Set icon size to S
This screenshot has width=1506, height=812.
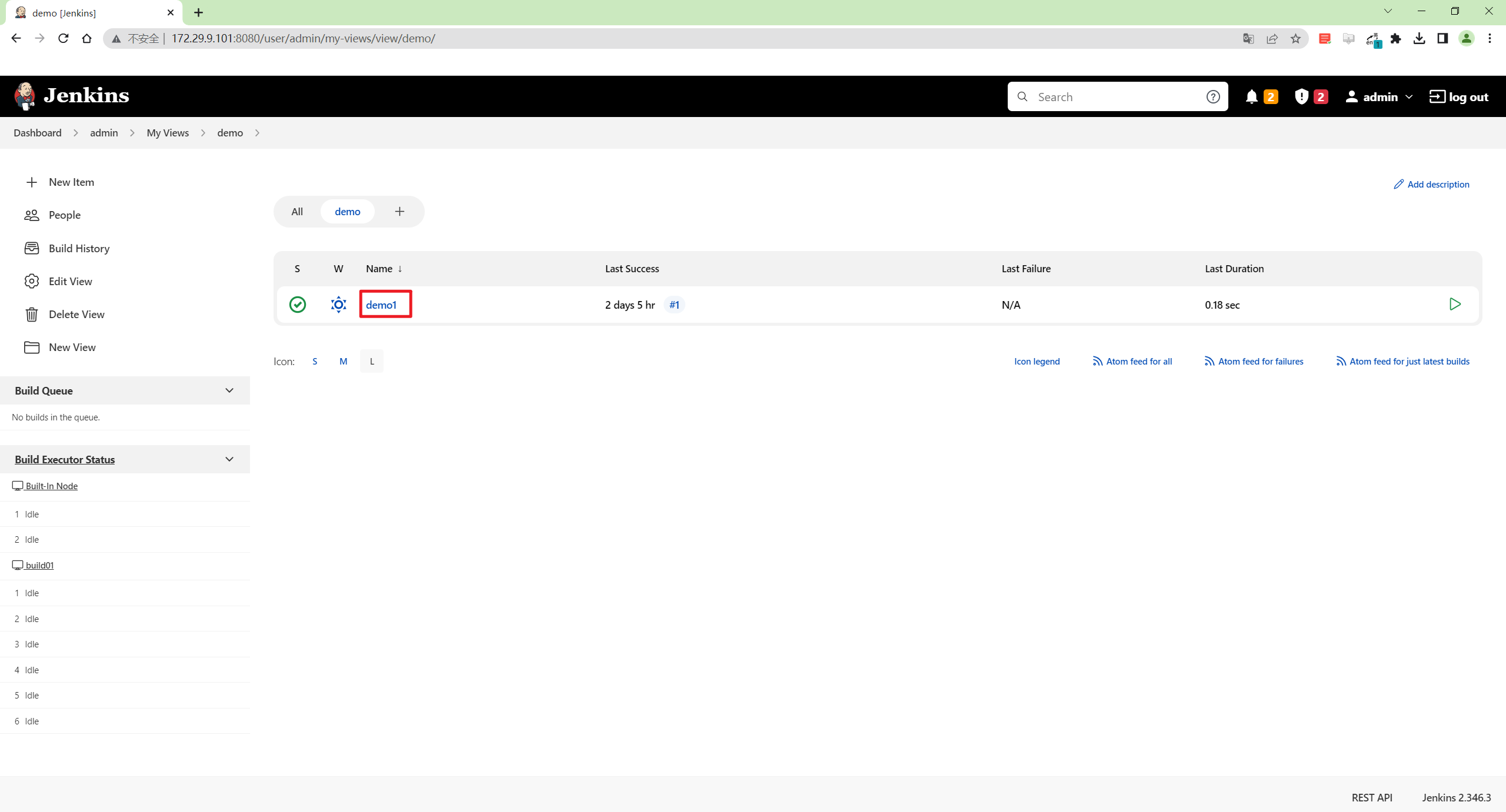point(315,361)
